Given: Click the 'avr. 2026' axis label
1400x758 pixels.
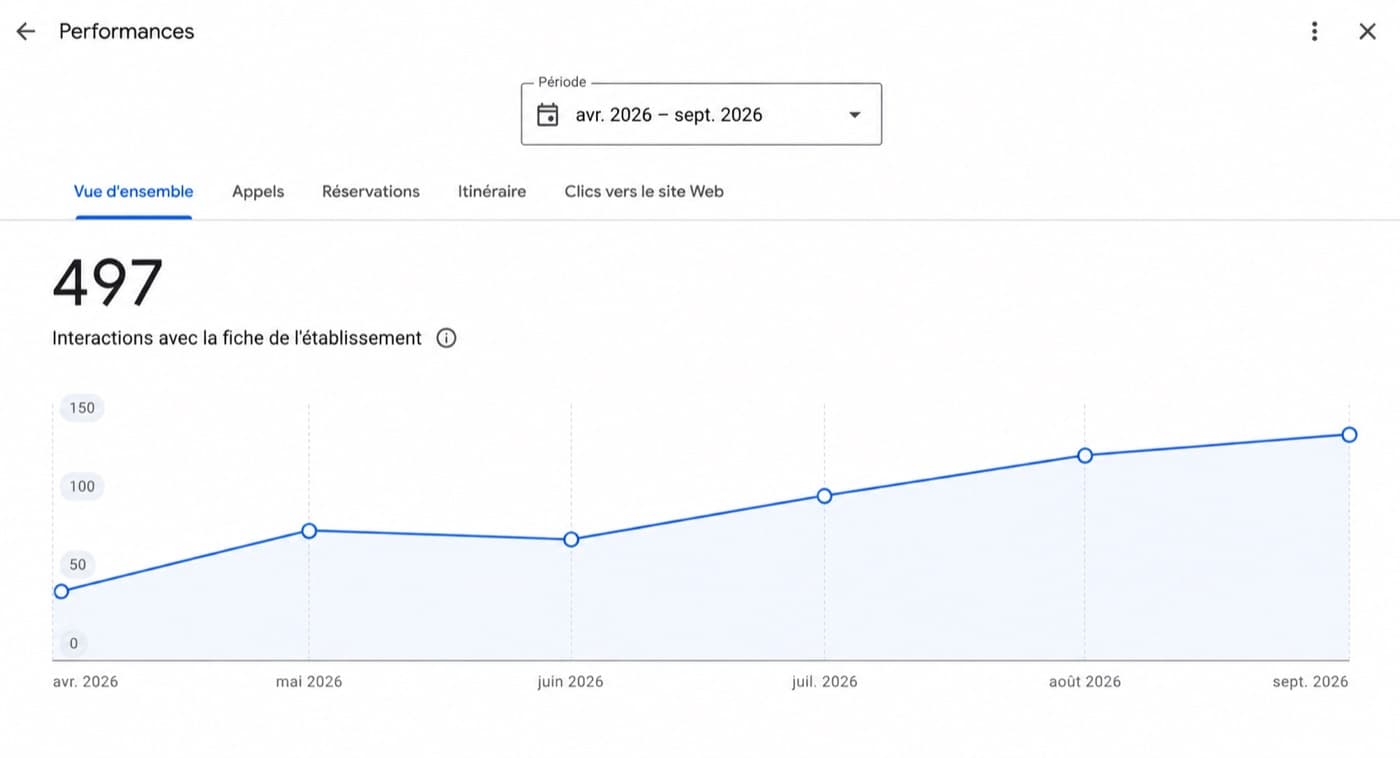Looking at the screenshot, I should [x=85, y=681].
